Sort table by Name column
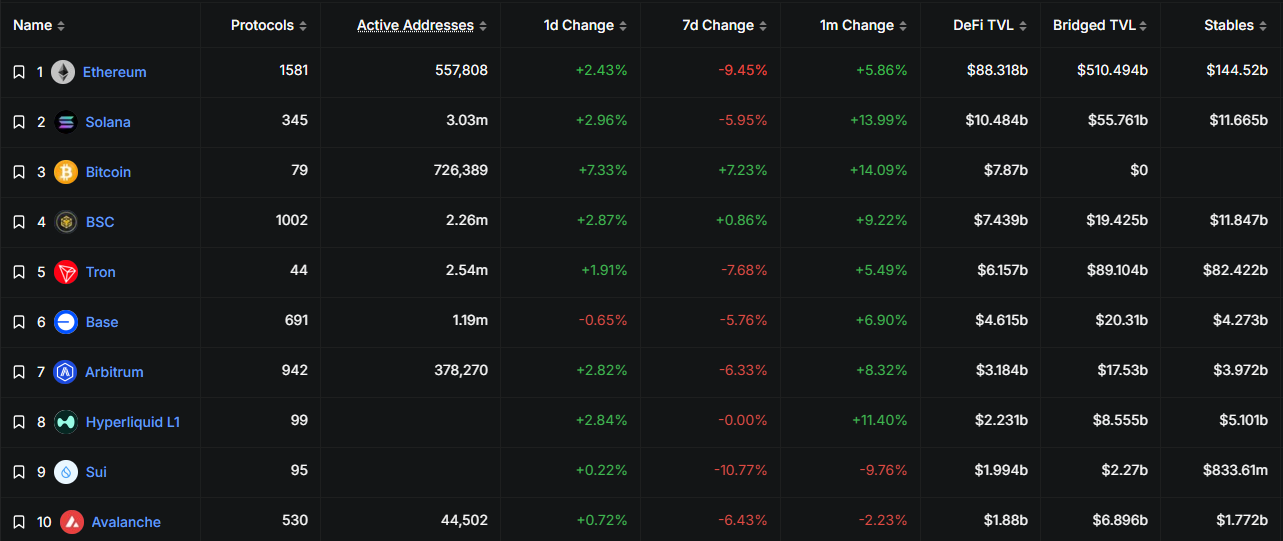This screenshot has height=541, width=1283. (x=40, y=25)
